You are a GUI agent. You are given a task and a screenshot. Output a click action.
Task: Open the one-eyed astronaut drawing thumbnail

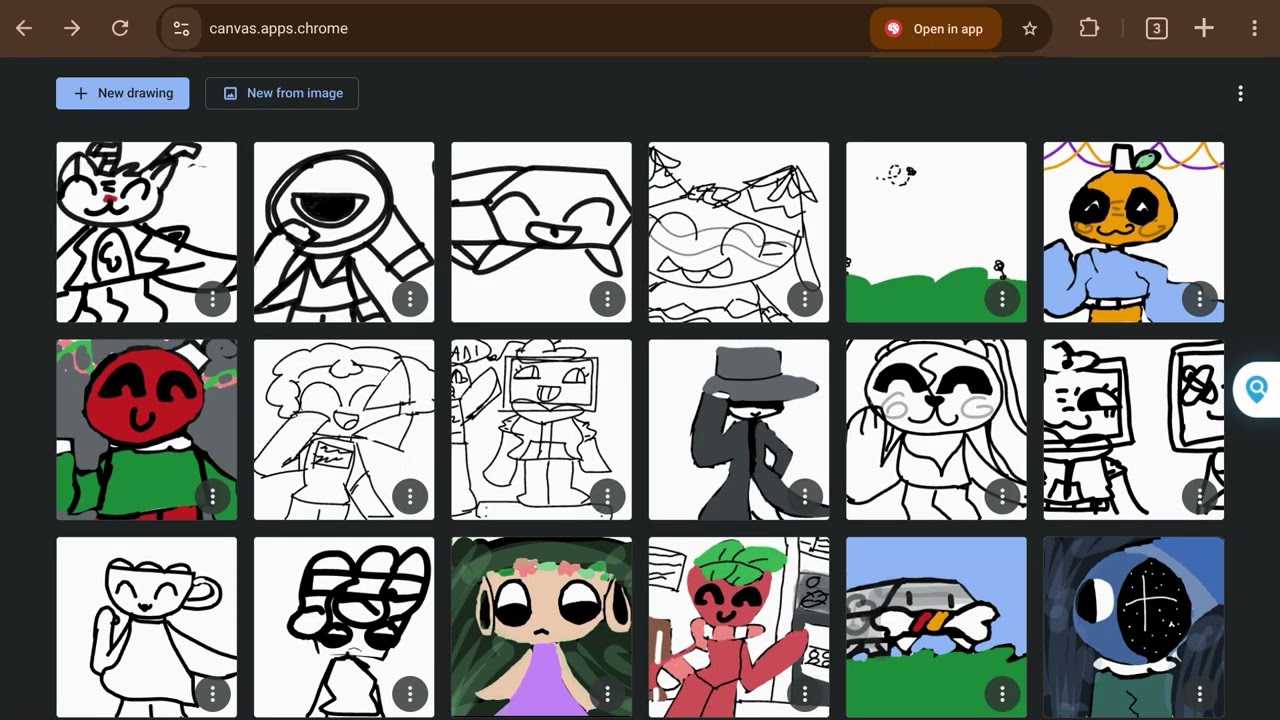(344, 232)
